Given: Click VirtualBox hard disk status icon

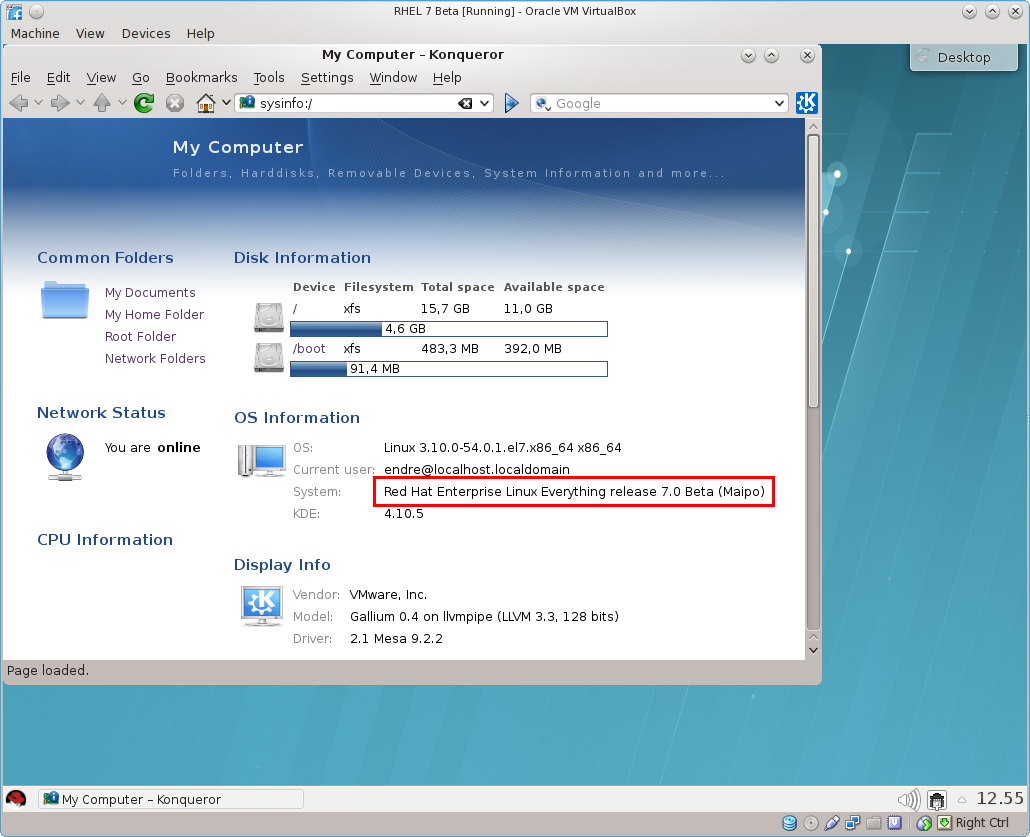Looking at the screenshot, I should coord(790,823).
